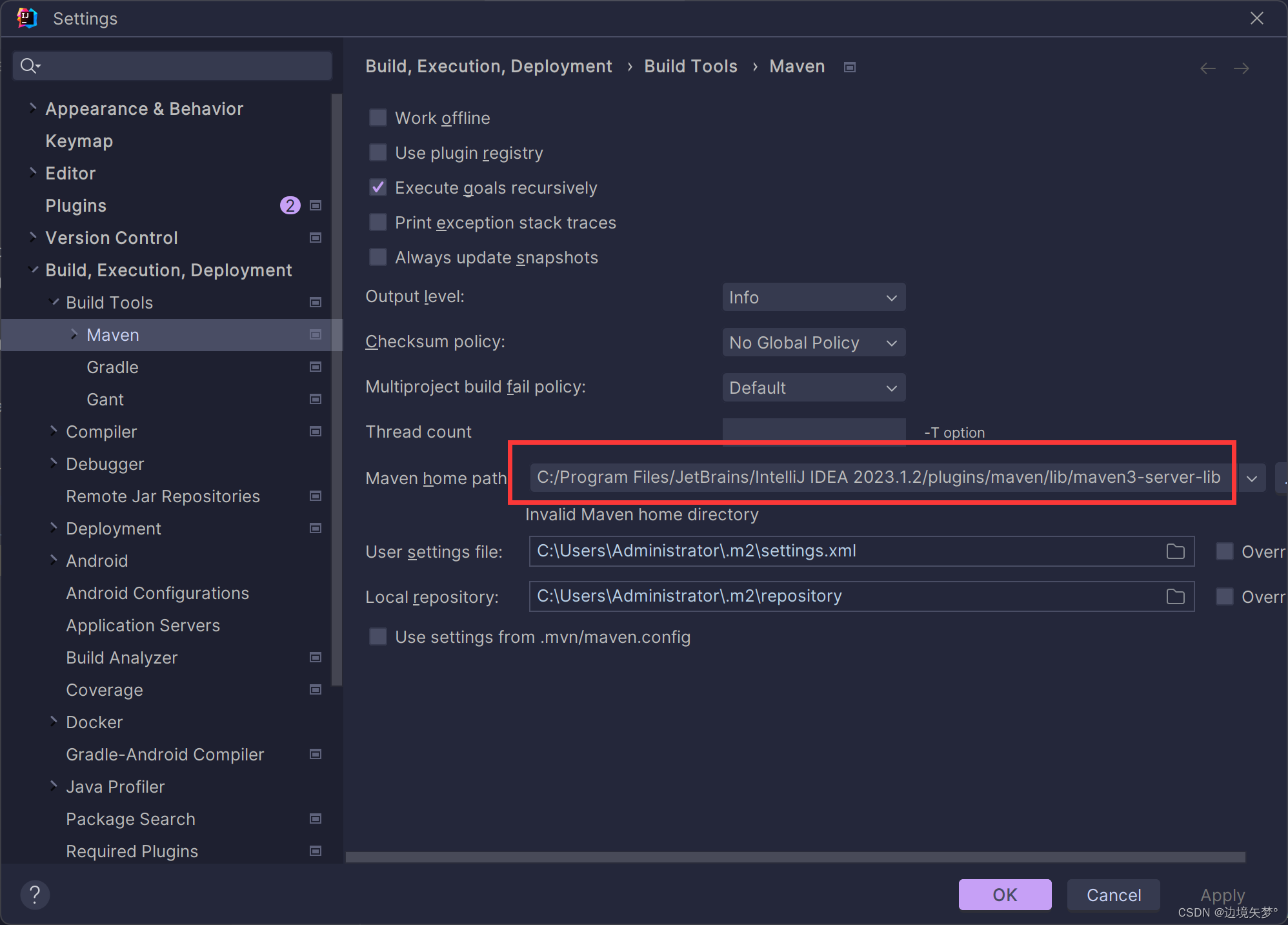Click the back navigation arrow
The height and width of the screenshot is (925, 1288).
(1207, 68)
